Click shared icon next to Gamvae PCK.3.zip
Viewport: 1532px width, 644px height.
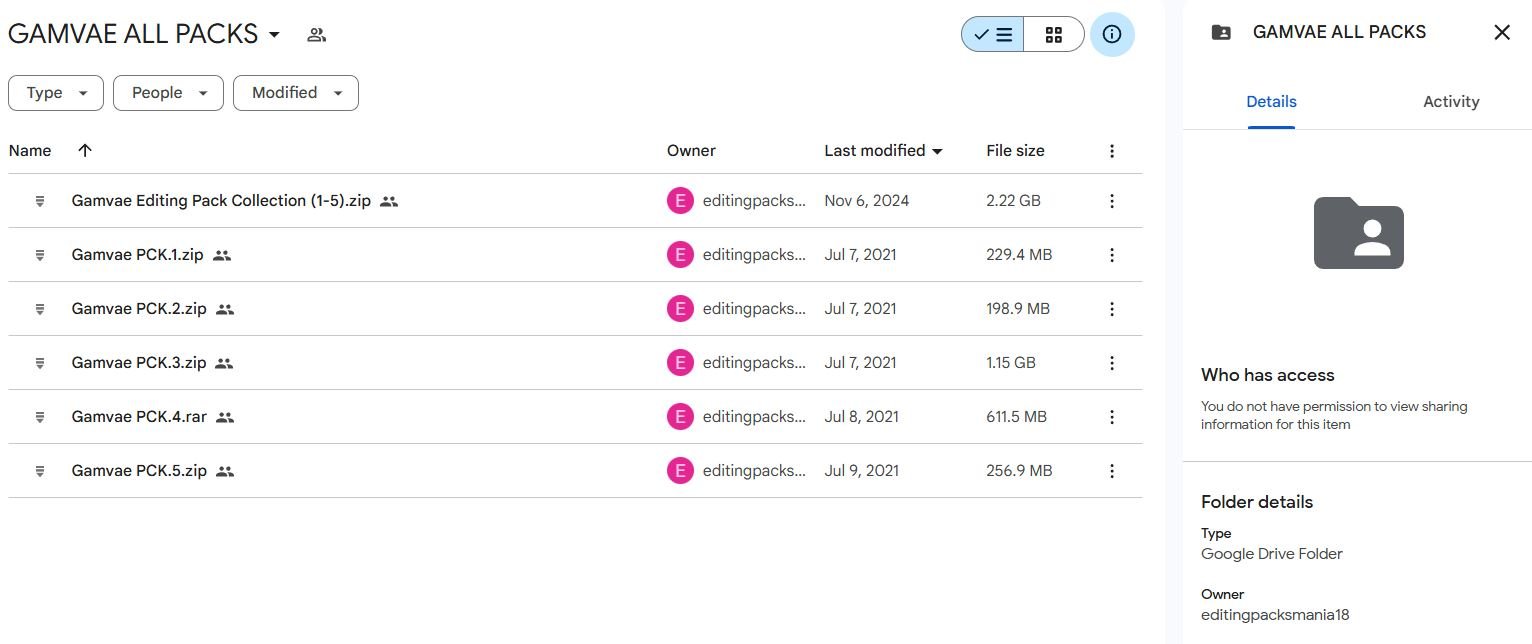click(x=224, y=363)
